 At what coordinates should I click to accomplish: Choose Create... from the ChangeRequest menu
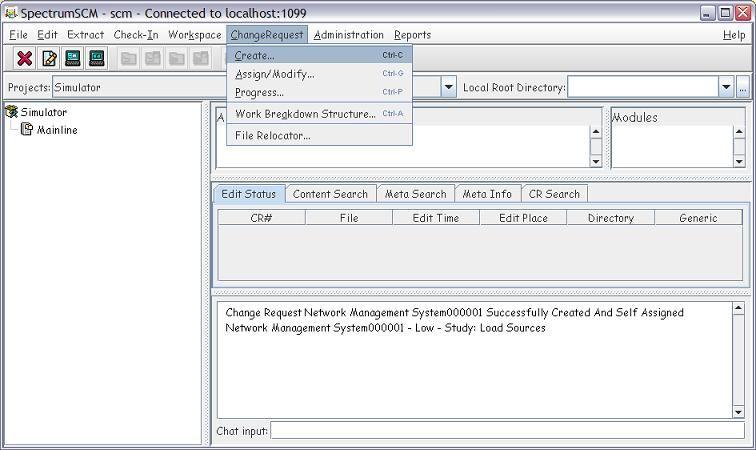pyautogui.click(x=255, y=56)
